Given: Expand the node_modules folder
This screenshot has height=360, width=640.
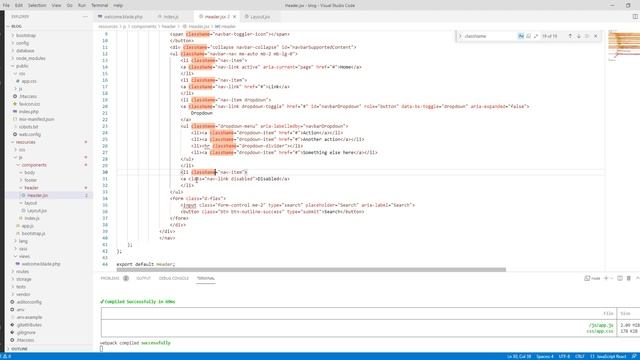Looking at the screenshot, I should pyautogui.click(x=30, y=58).
